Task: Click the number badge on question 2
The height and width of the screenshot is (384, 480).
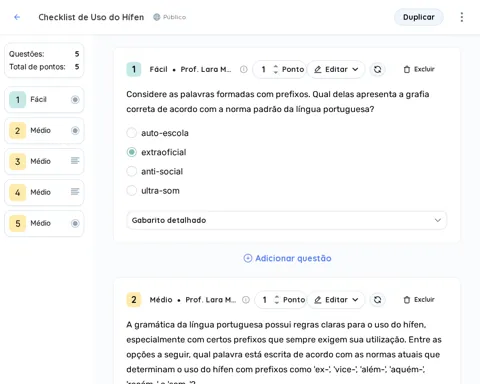Action: point(134,300)
